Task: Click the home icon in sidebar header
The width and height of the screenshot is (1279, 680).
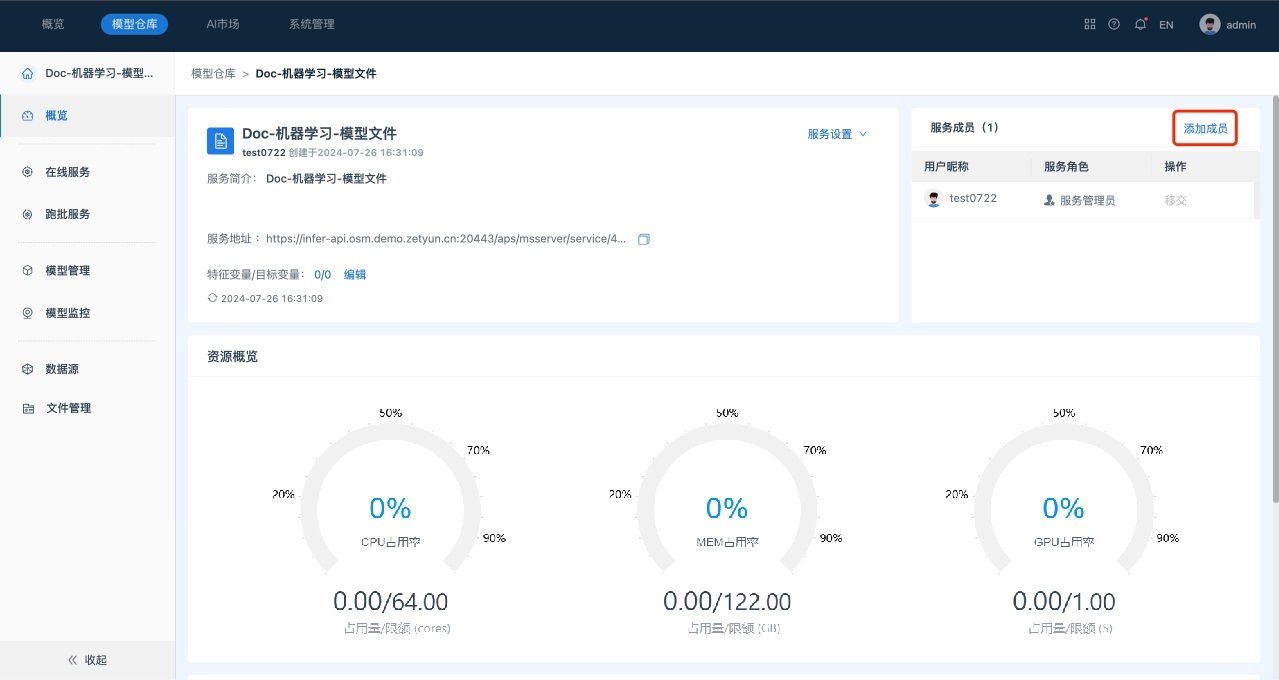Action: (27, 74)
